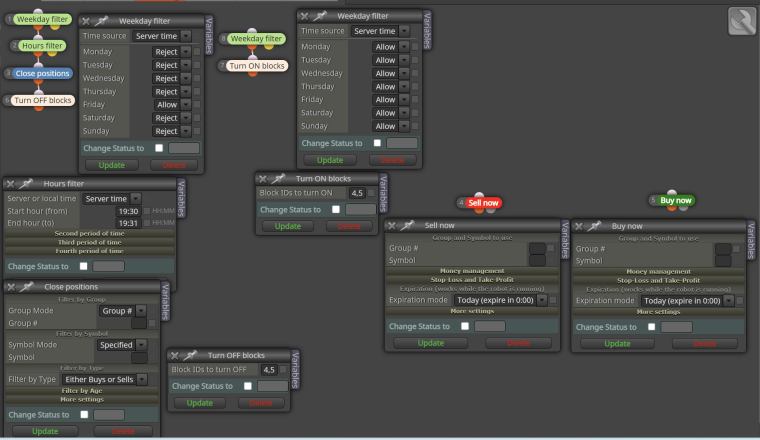Click Update in left Weekday filter (Friday Allow)
This screenshot has width=760, height=440.
point(111,165)
